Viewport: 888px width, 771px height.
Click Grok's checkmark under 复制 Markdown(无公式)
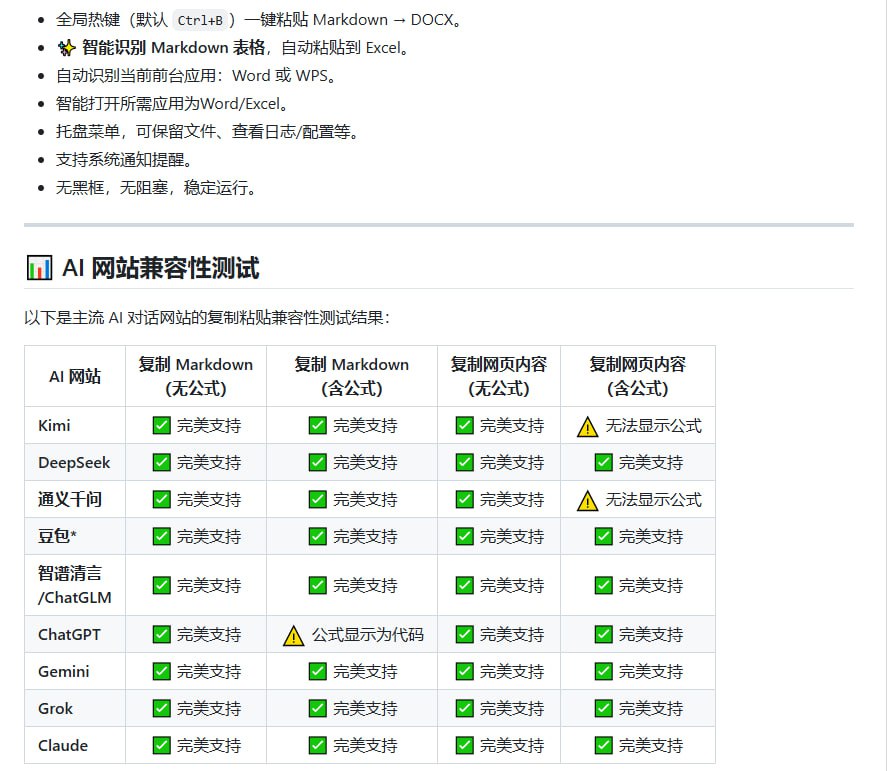pos(160,708)
